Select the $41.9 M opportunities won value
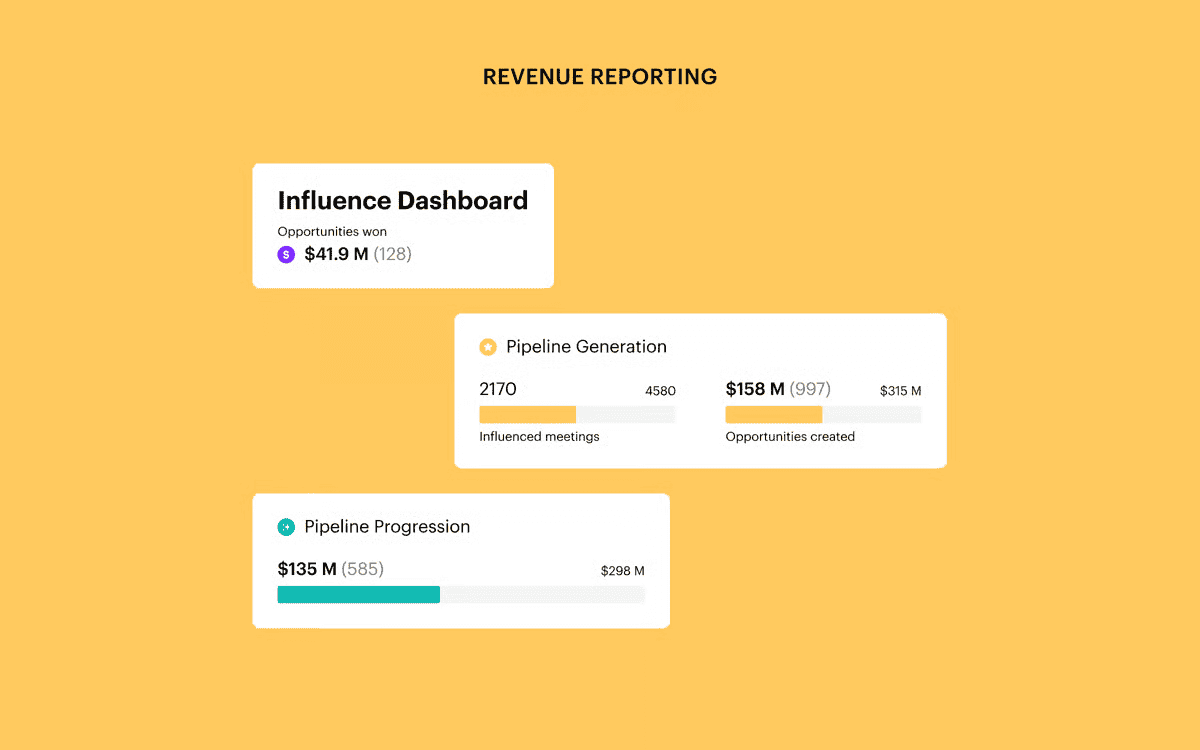 337,255
